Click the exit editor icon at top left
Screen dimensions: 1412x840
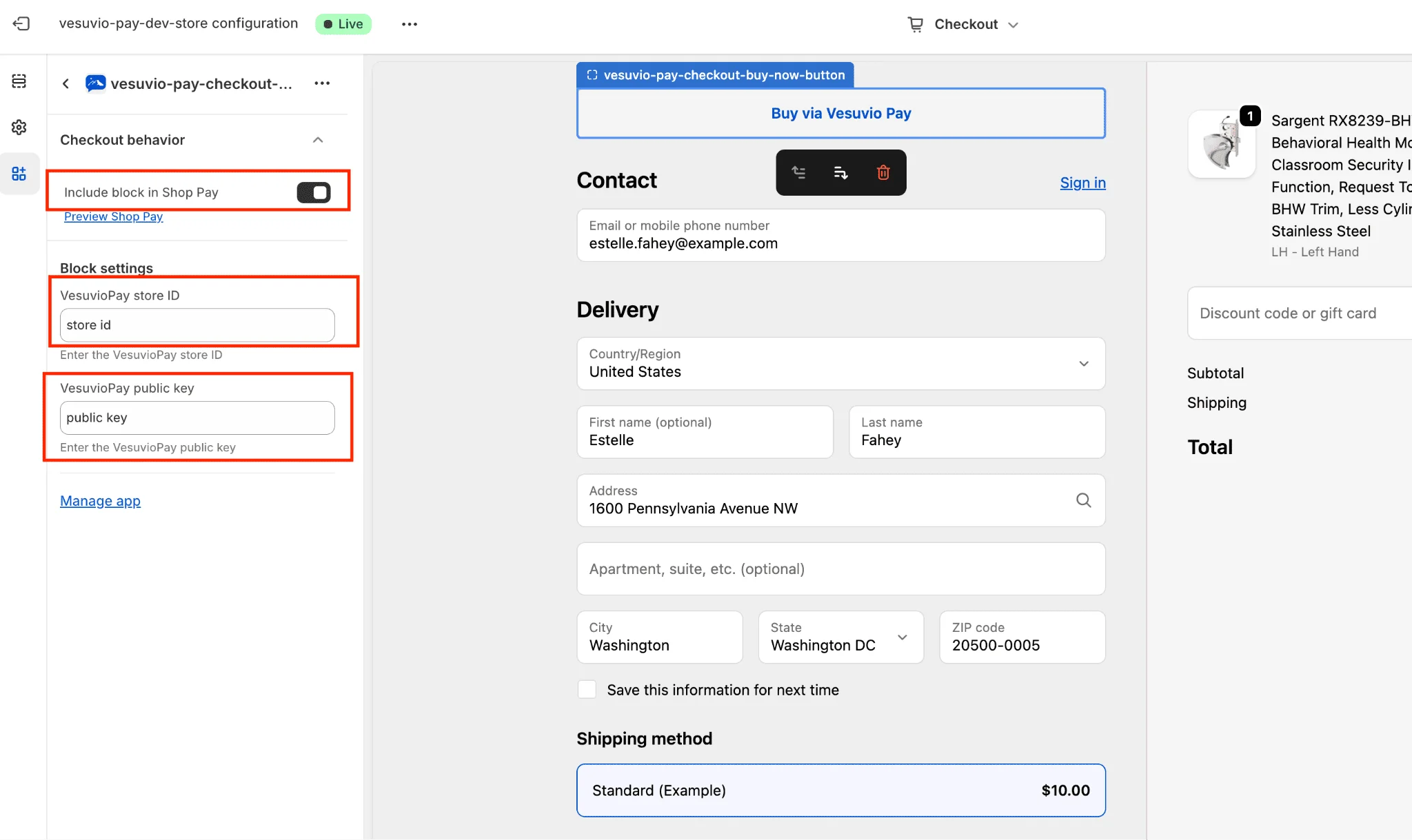click(21, 23)
